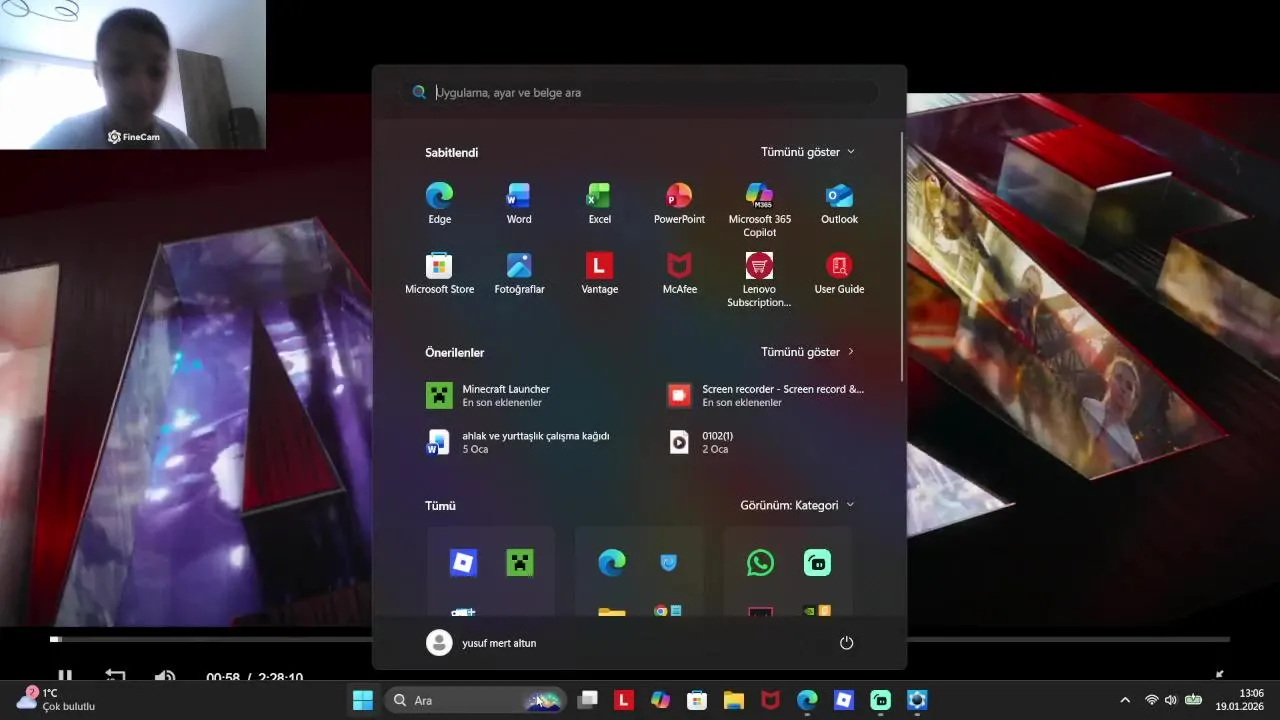
Task: Open the blue gear app on taskbar
Action: click(917, 700)
